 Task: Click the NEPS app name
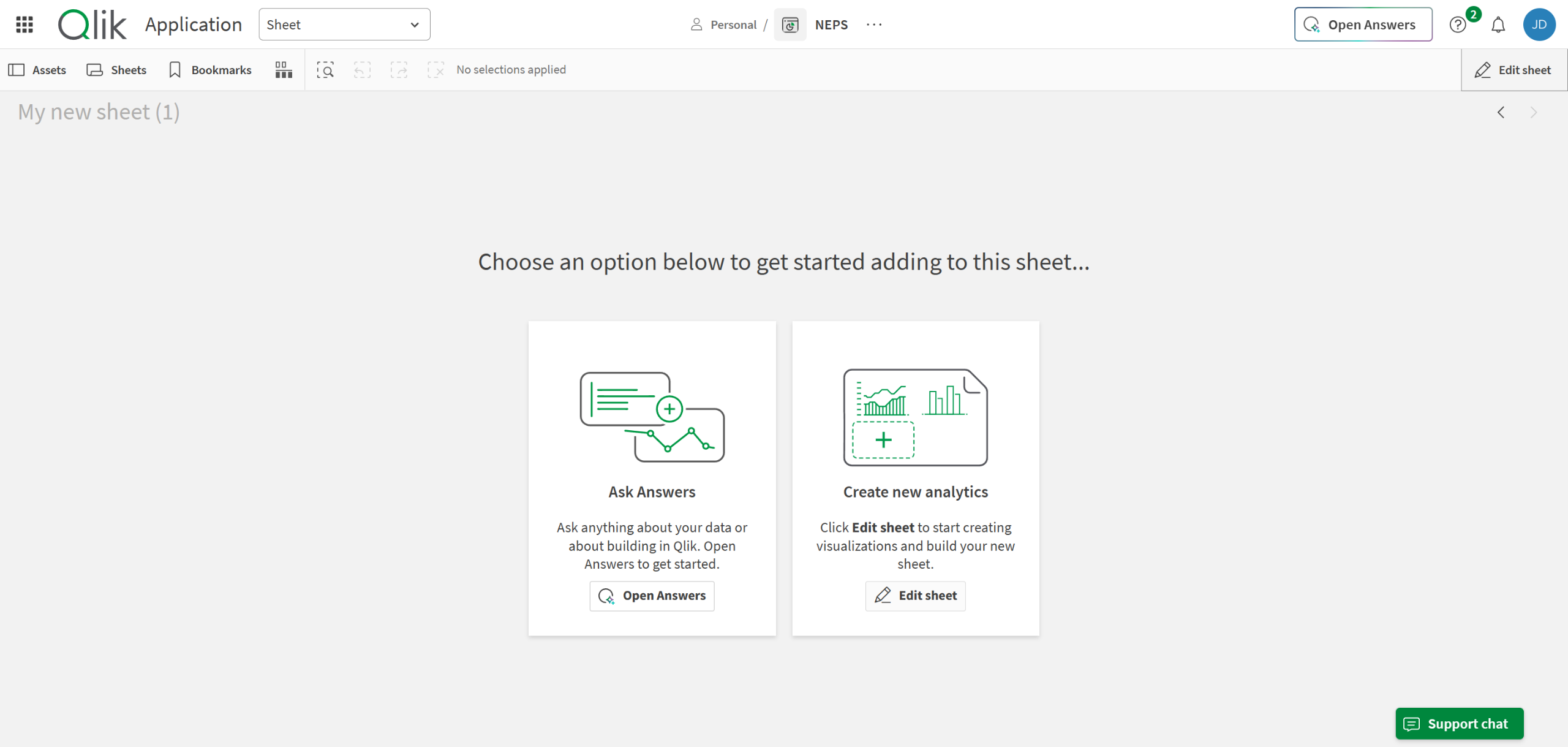pos(831,25)
